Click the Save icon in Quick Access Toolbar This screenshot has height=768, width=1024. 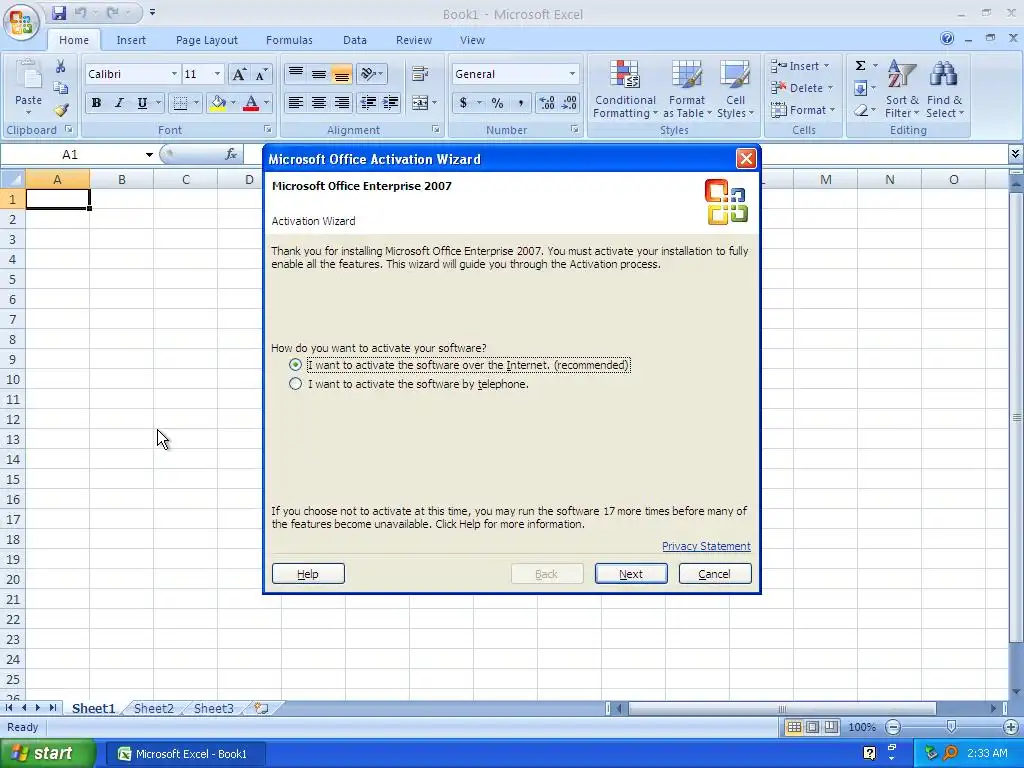[x=59, y=12]
